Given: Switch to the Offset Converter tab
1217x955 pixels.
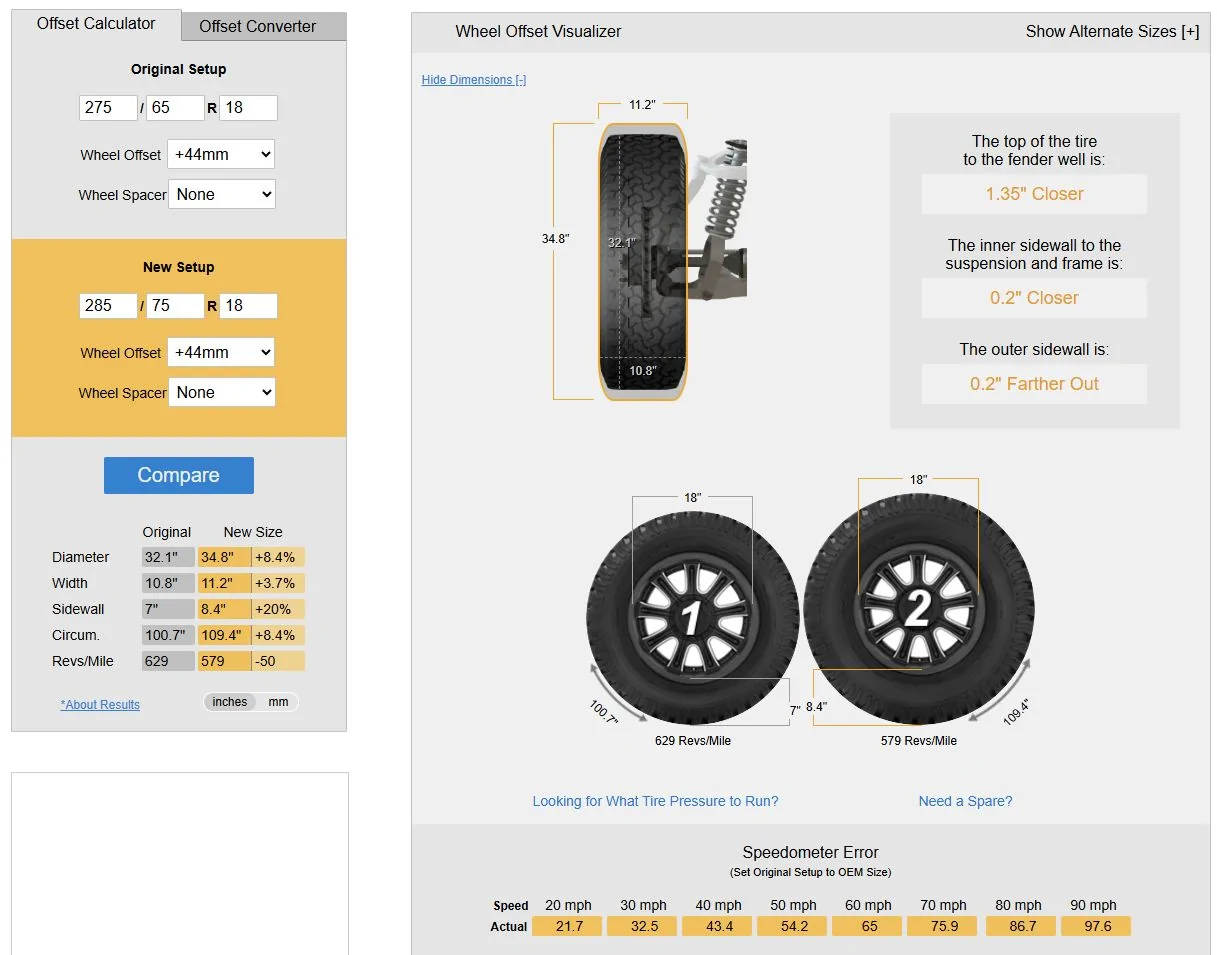Looking at the screenshot, I should 262,26.
